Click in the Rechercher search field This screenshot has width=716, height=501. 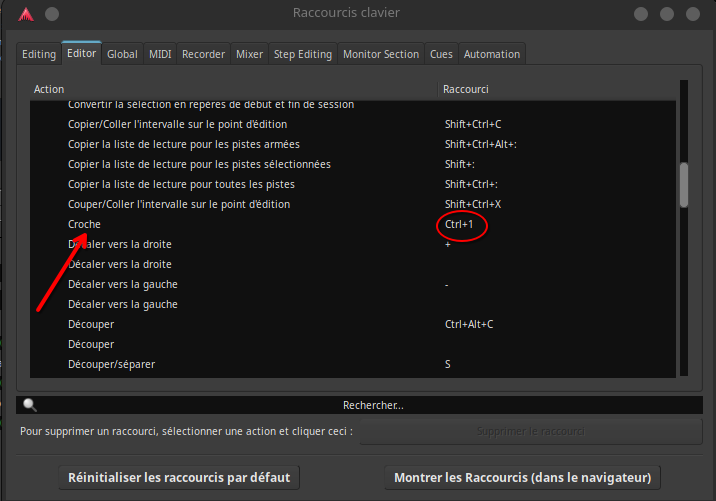point(372,405)
